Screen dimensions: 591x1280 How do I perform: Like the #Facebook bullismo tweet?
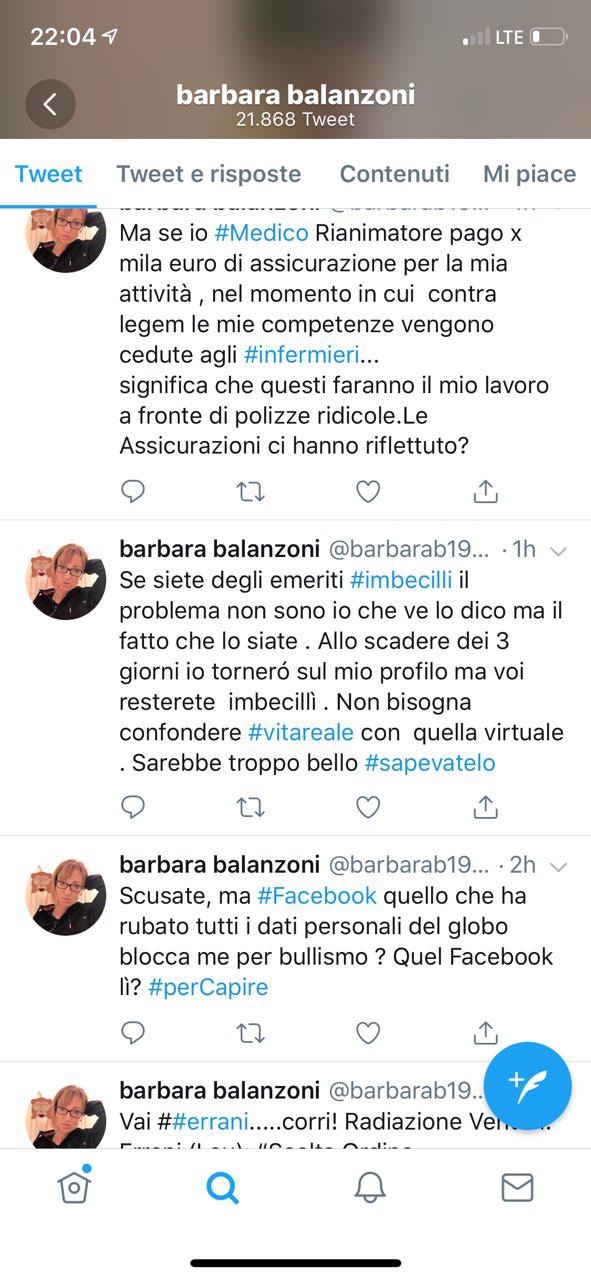click(x=368, y=1032)
